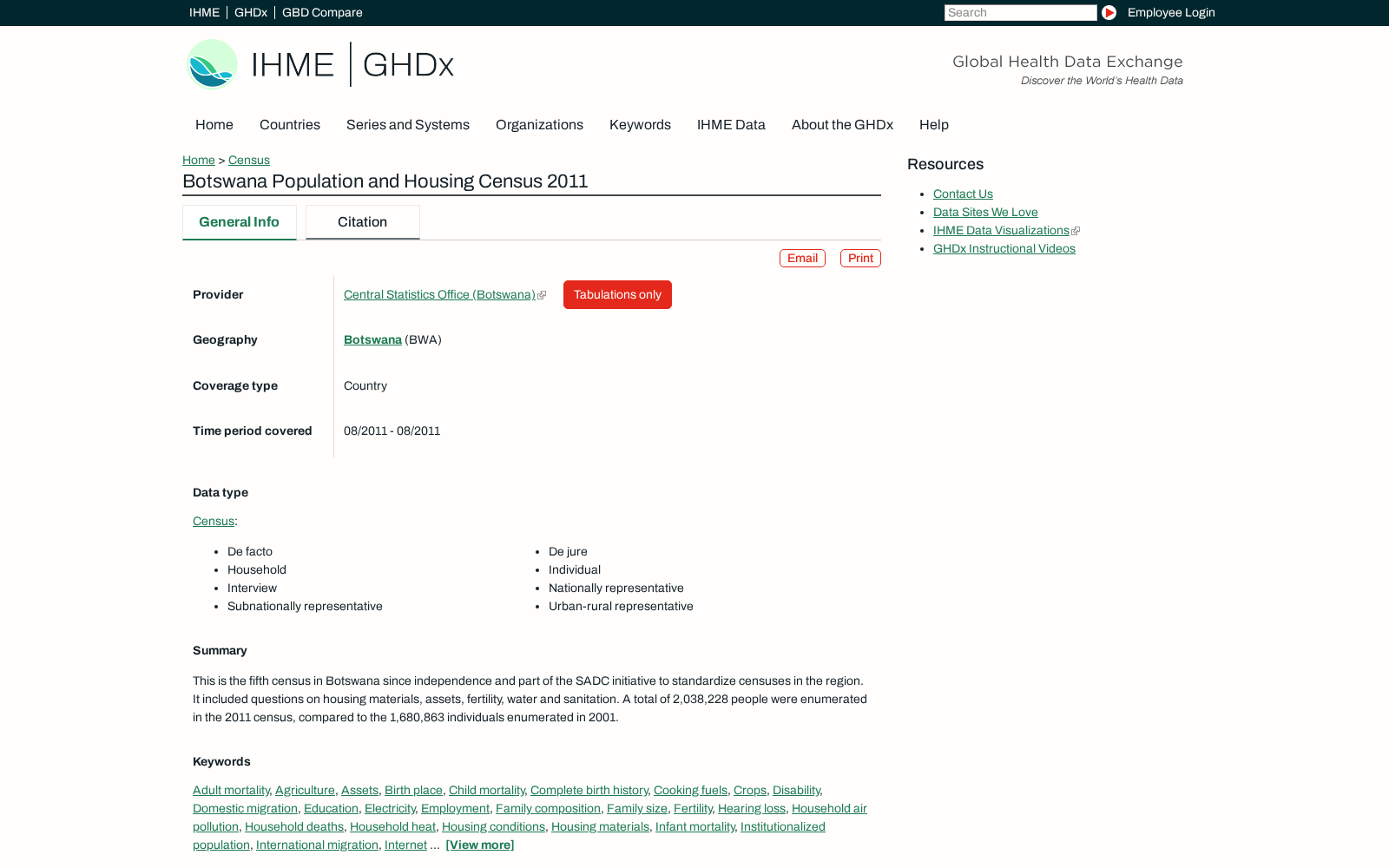Open the Employment keyword
This screenshot has width=1389, height=868.
(x=455, y=809)
